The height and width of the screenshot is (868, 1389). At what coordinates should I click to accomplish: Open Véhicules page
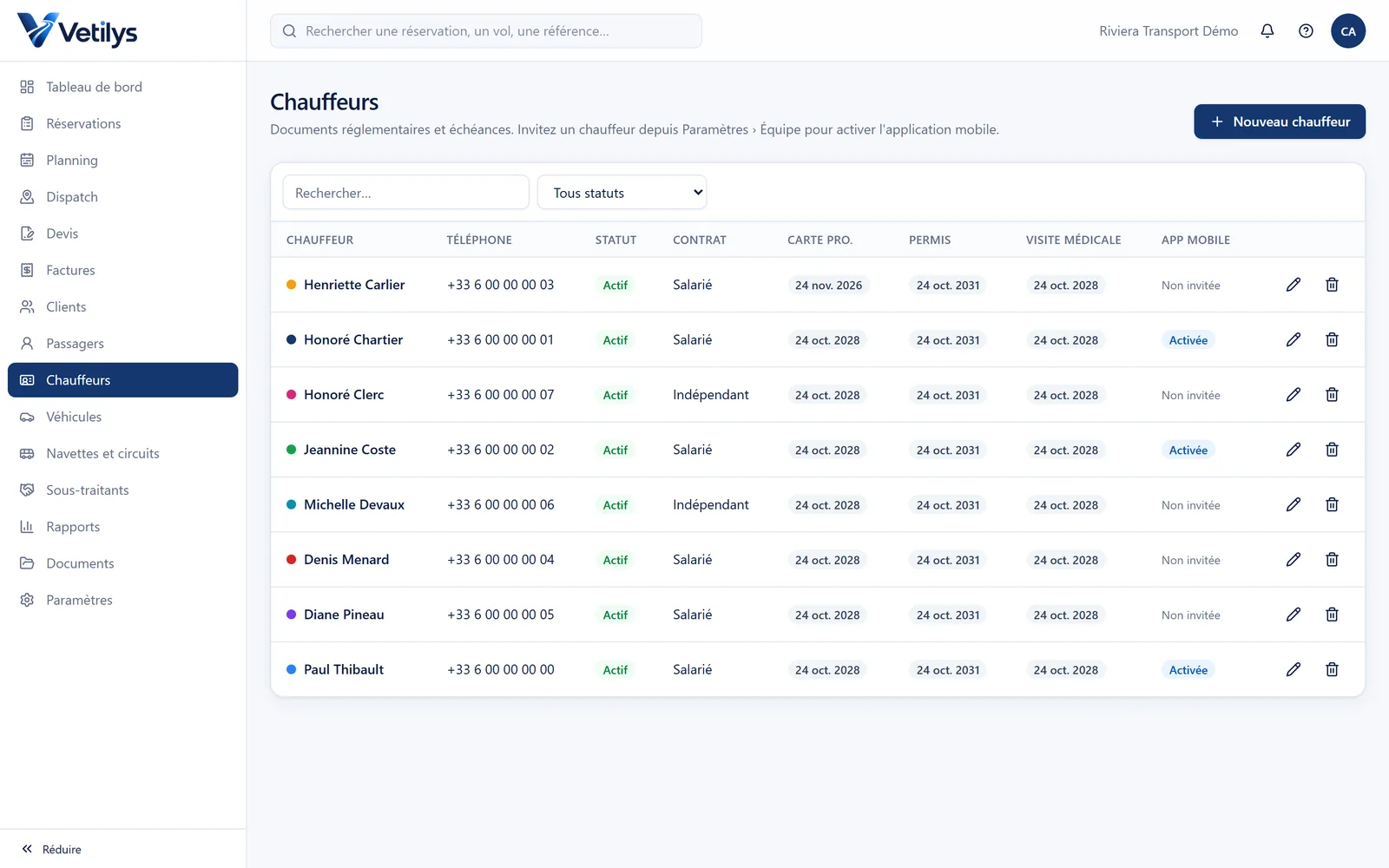(122, 417)
